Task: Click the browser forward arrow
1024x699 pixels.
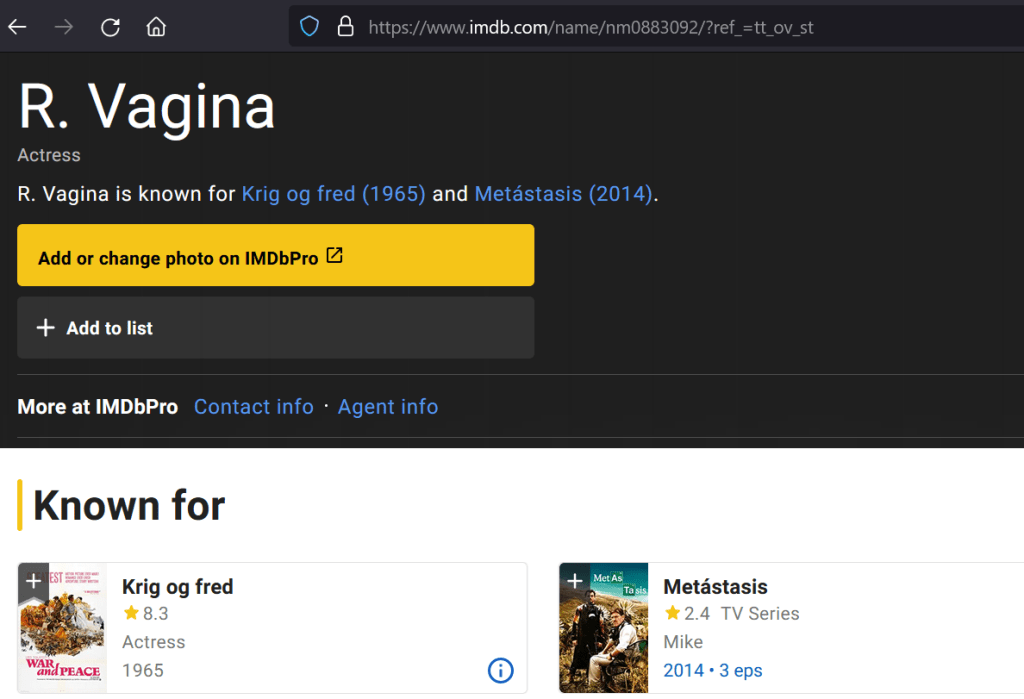Action: click(x=64, y=27)
